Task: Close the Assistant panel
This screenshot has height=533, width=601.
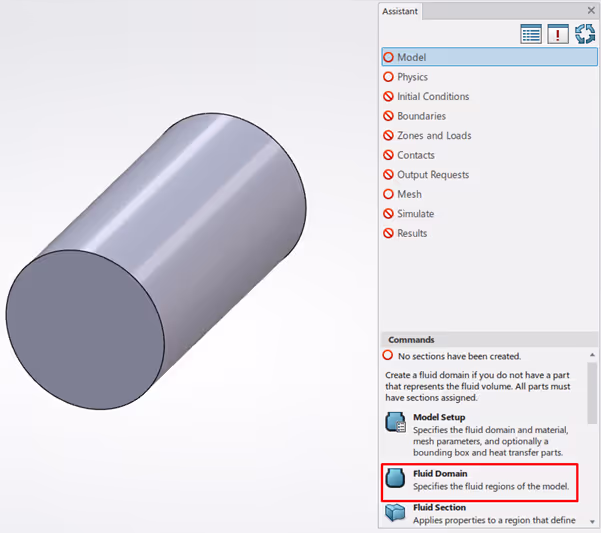Action: click(591, 10)
